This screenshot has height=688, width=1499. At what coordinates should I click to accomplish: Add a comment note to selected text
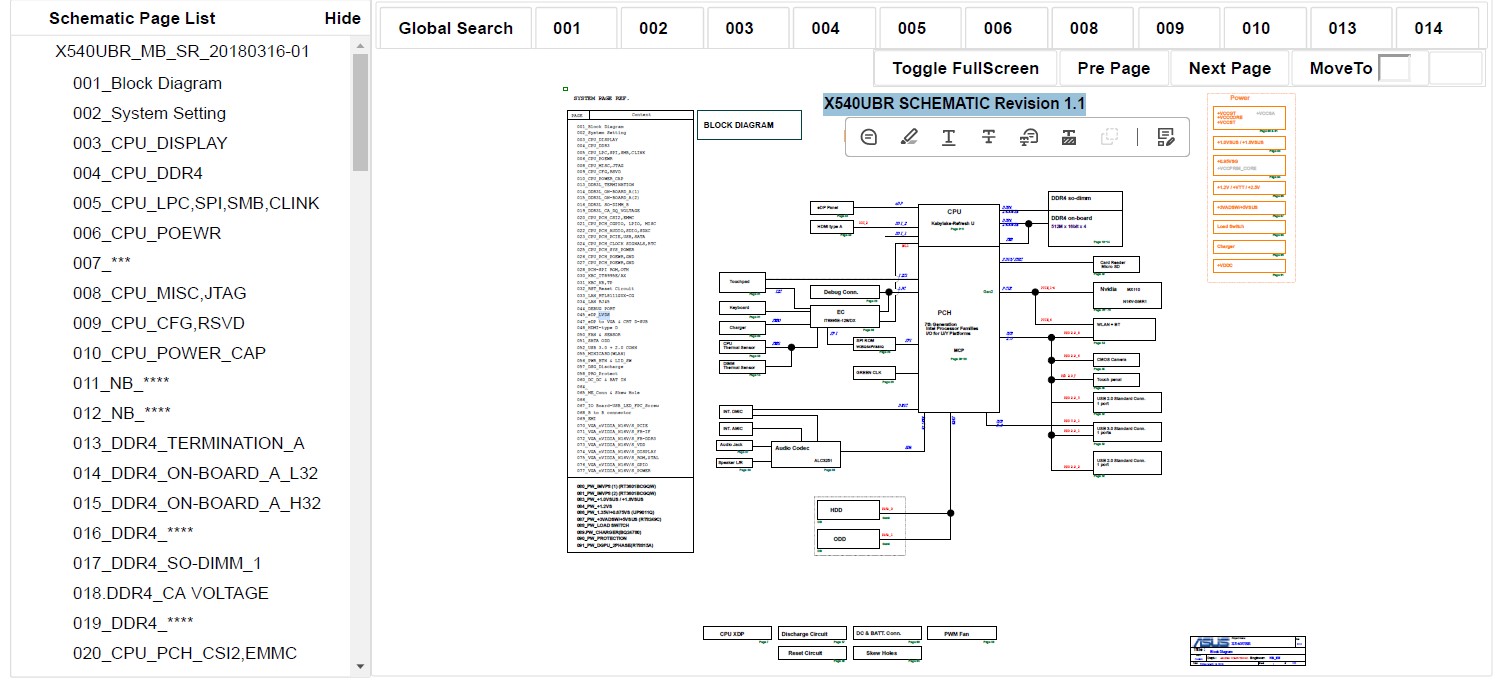point(869,137)
